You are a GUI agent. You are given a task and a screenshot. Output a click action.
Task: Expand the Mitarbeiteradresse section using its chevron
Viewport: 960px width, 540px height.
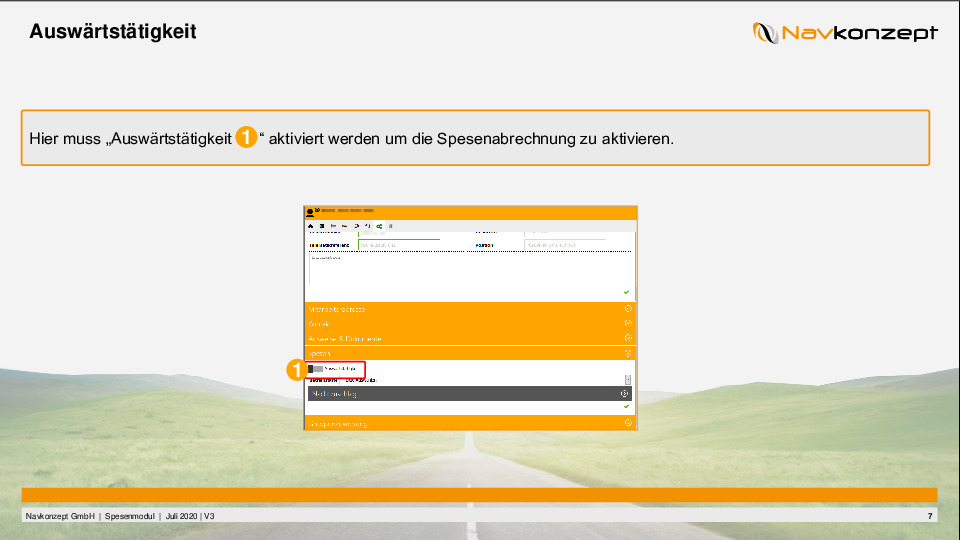pyautogui.click(x=627, y=309)
